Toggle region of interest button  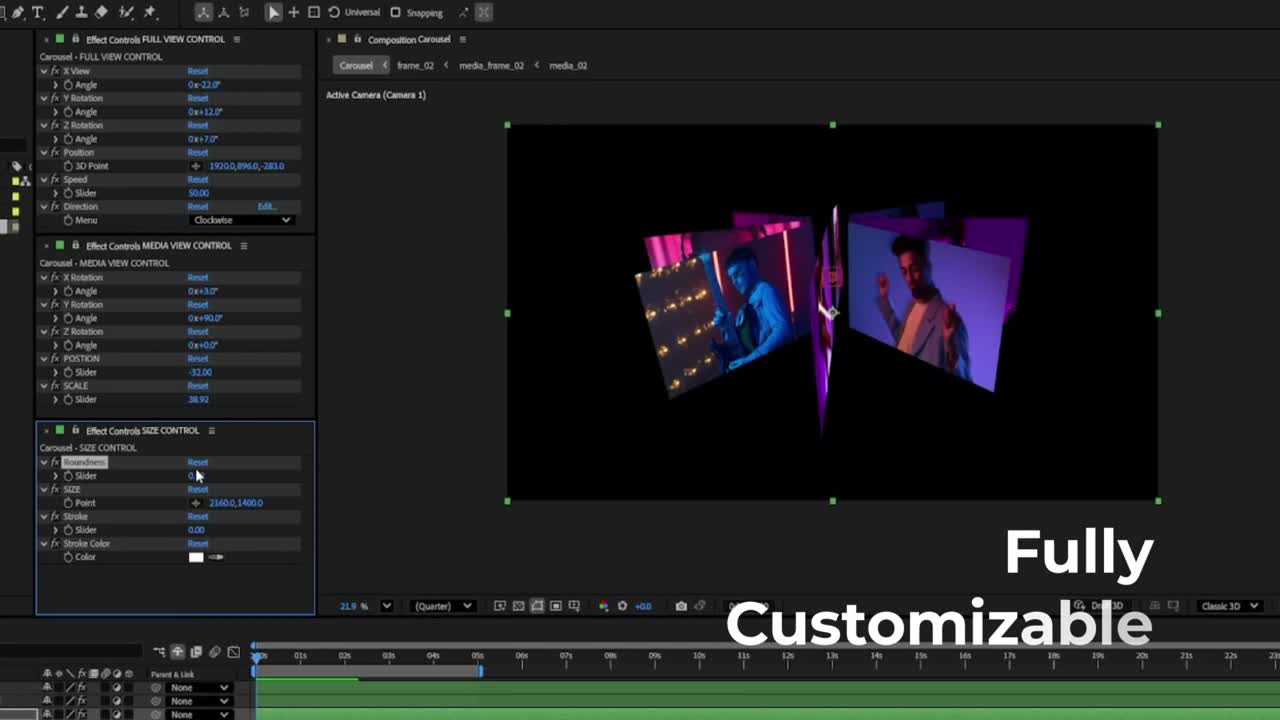tap(556, 606)
